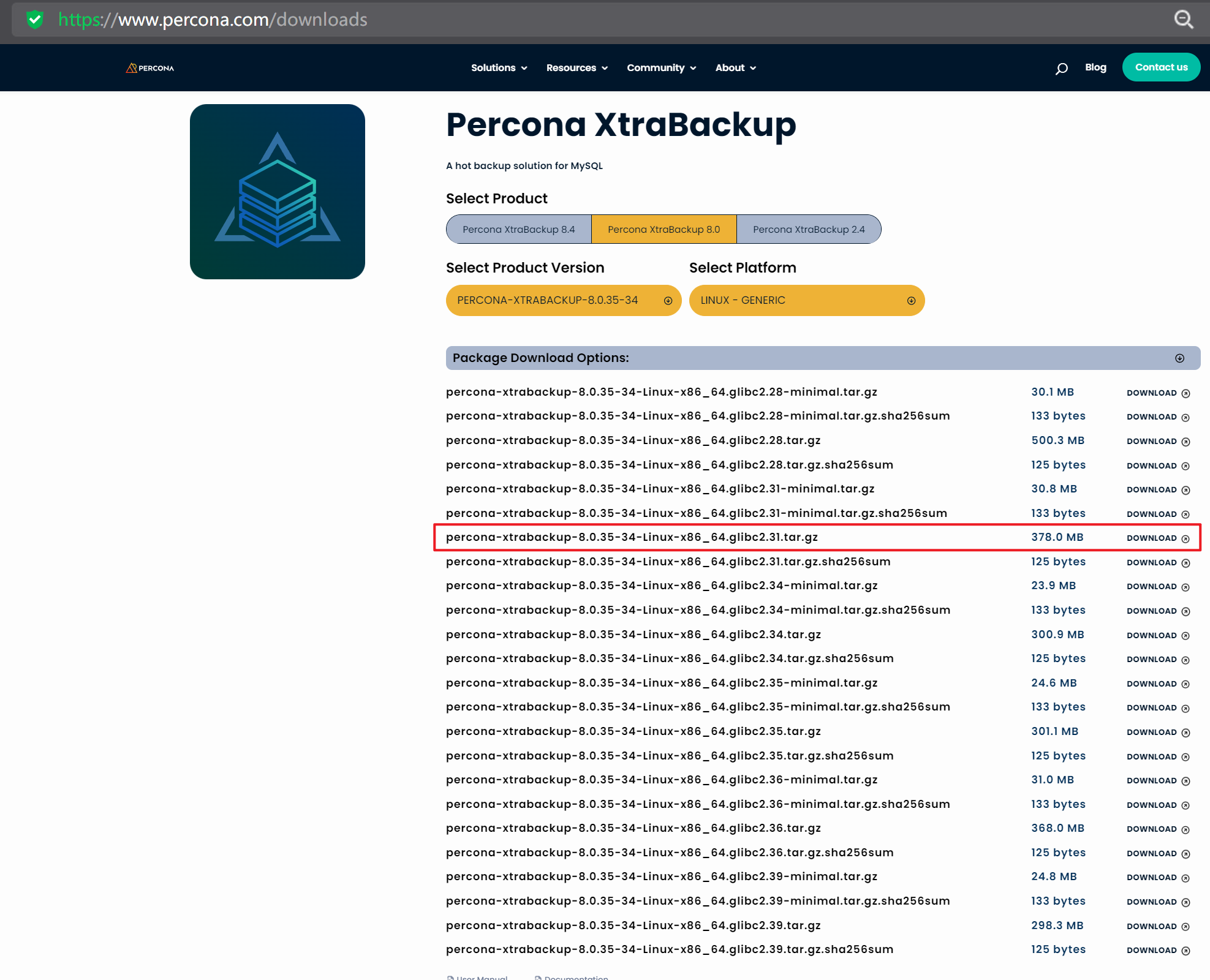Download the 300.9 MB glibc2.34.tar.gz
The height and width of the screenshot is (980, 1210).
1158,635
